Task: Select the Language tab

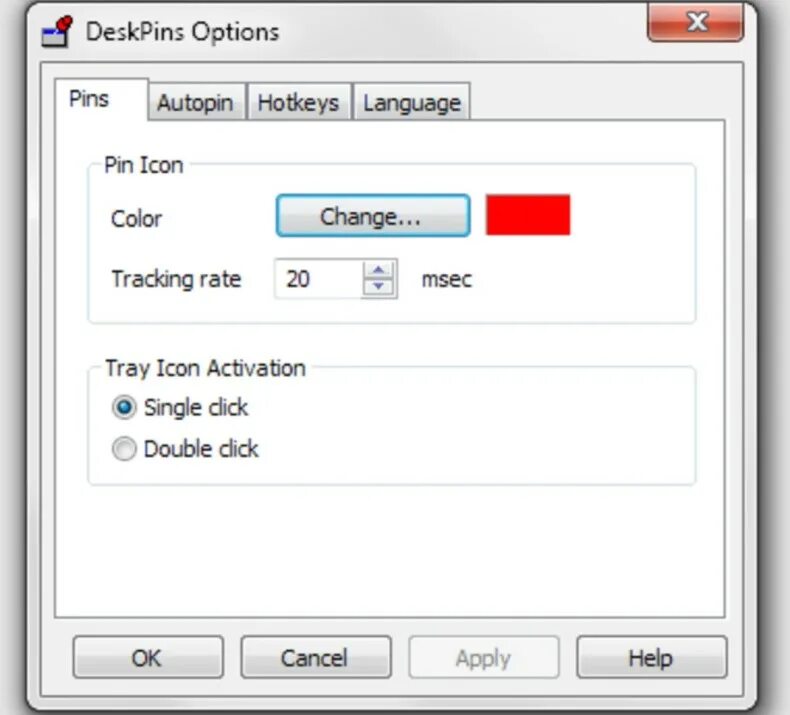Action: point(412,102)
